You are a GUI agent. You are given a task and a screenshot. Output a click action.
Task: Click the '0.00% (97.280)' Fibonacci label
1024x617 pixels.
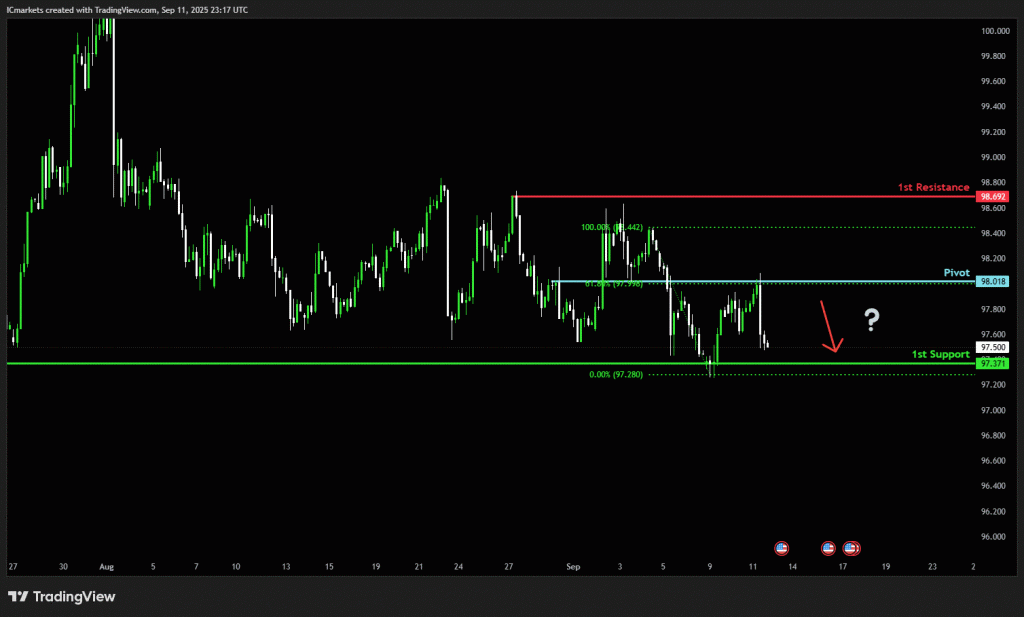616,375
